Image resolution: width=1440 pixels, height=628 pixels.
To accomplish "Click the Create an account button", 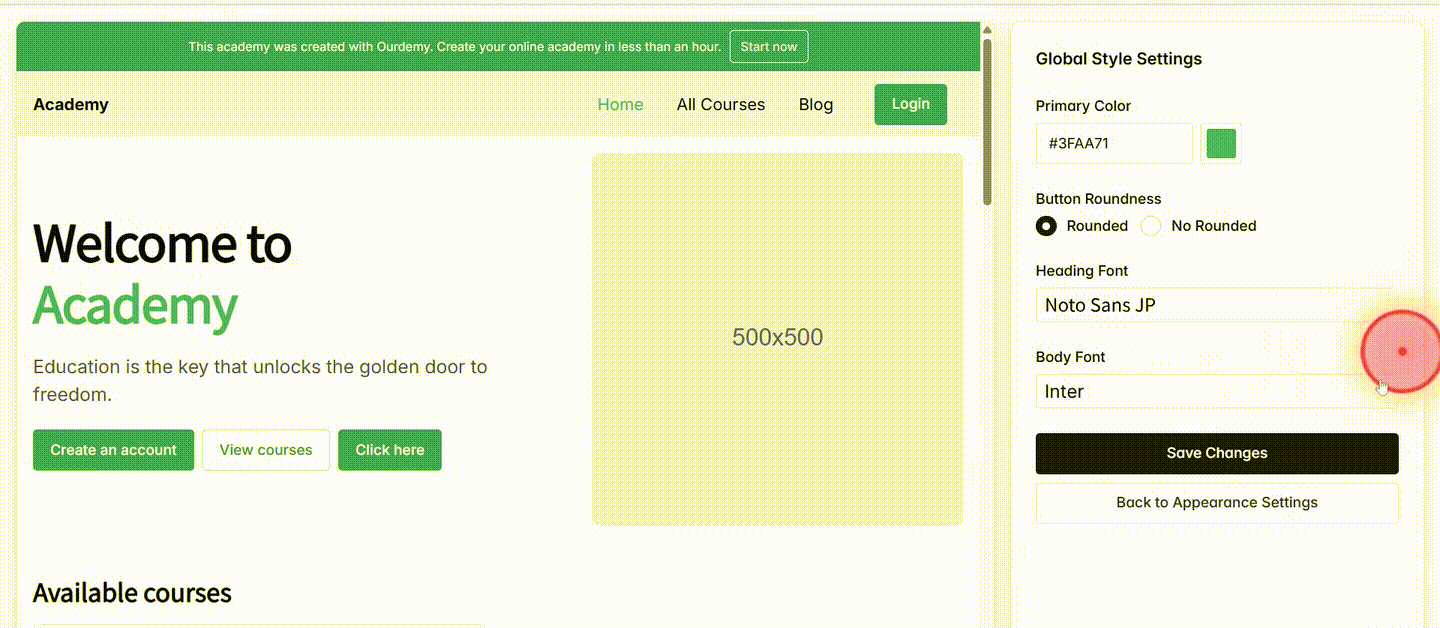I will pyautogui.click(x=113, y=450).
